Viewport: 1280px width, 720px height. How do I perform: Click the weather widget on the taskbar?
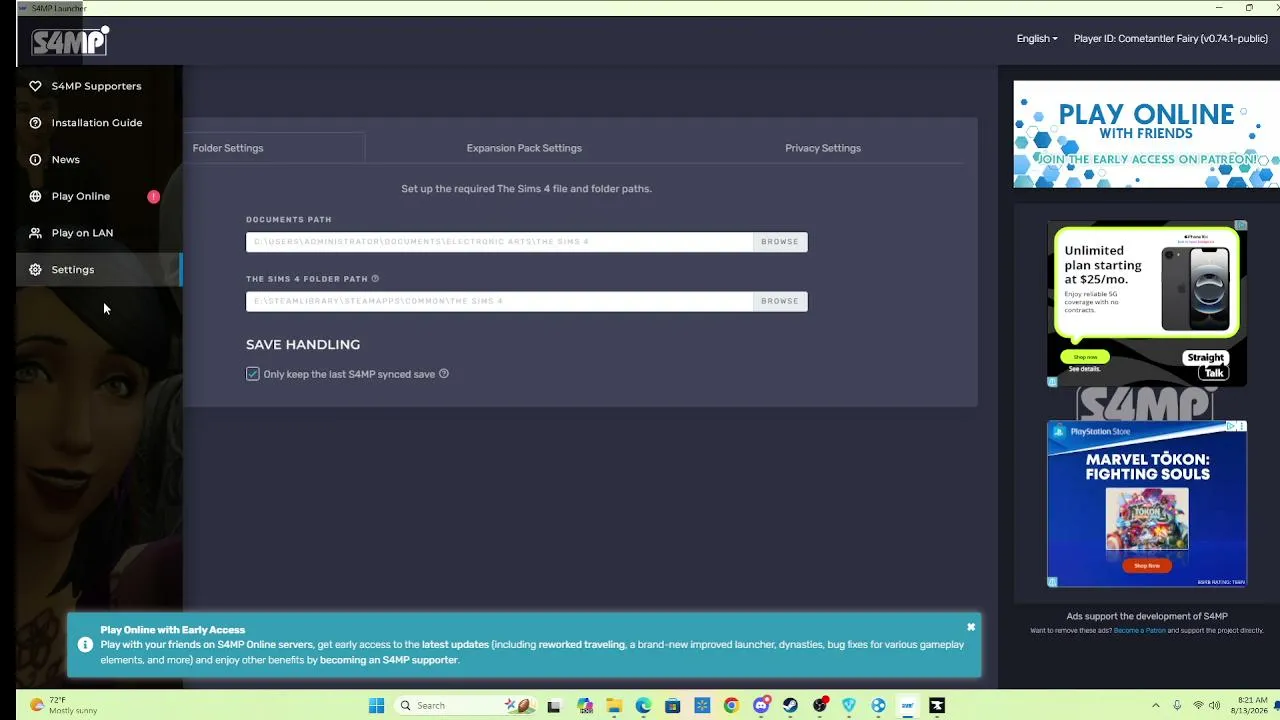(63, 705)
